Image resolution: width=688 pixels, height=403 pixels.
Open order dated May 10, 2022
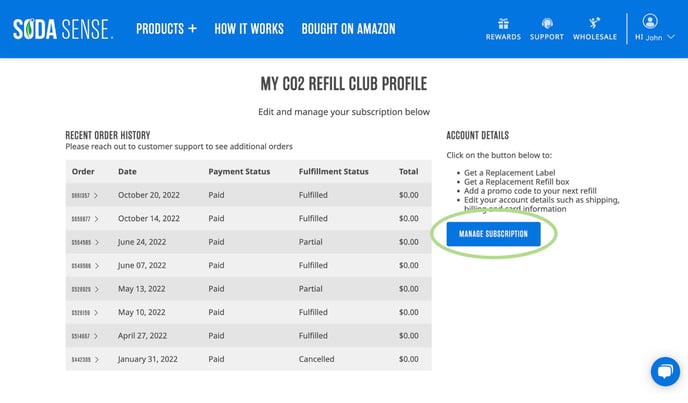pos(85,313)
